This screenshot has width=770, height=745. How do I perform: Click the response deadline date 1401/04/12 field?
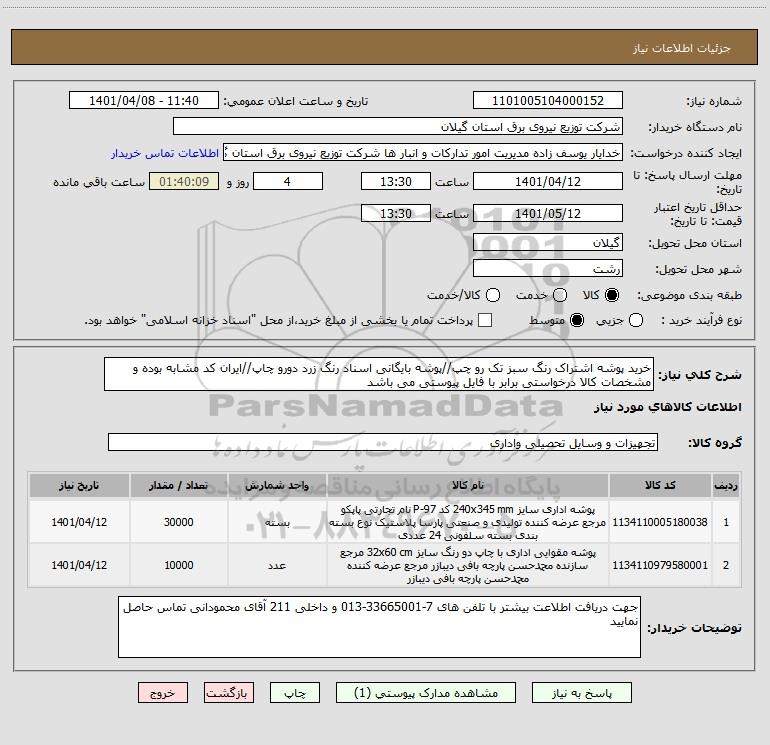[548, 181]
